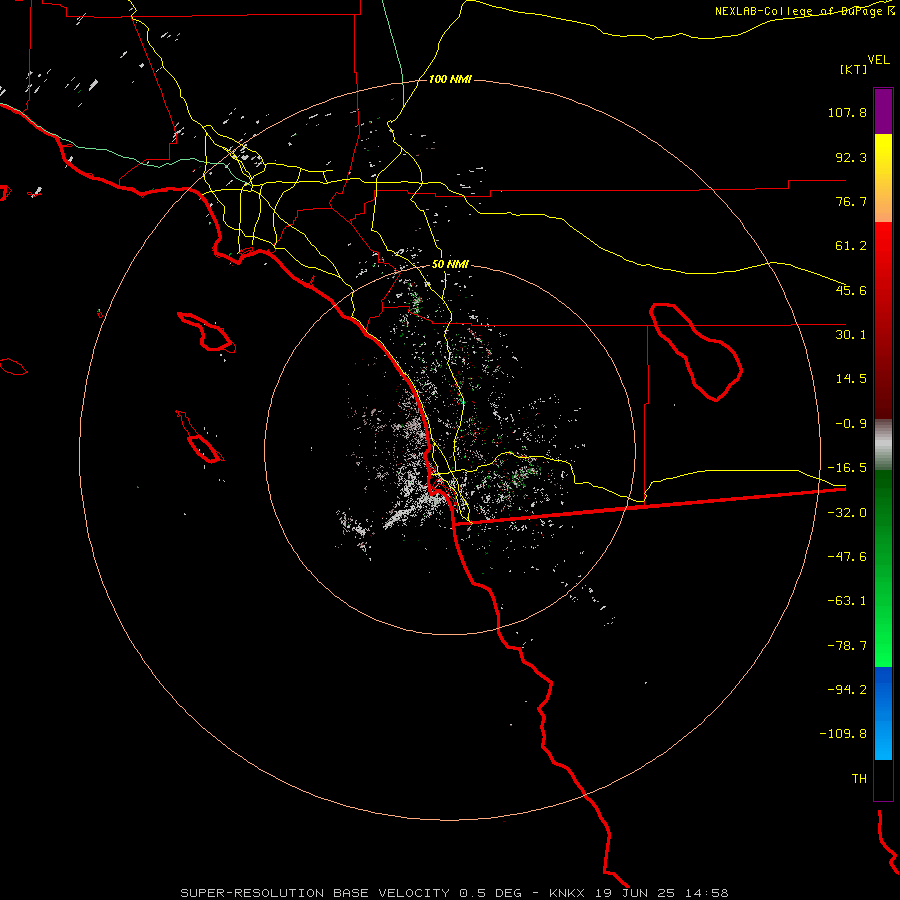Click the -63.1 velocity scale value
This screenshot has height=900, width=900.
coord(847,601)
